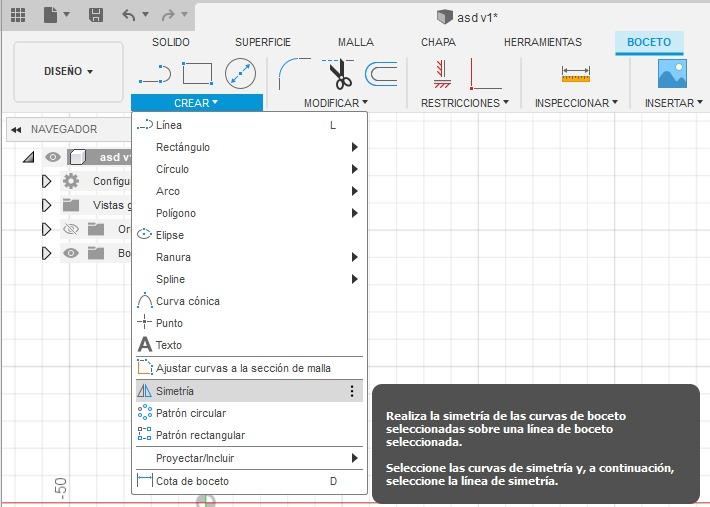Select the Fillet tool in toolbar

pyautogui.click(x=294, y=73)
